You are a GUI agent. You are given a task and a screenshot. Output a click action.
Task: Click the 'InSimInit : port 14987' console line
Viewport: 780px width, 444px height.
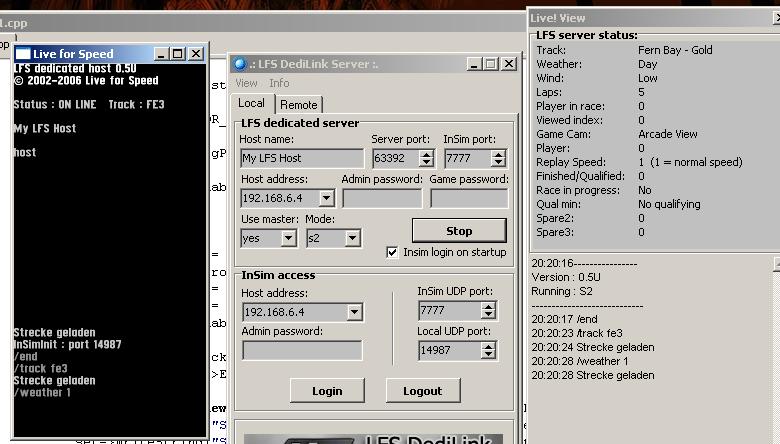68,344
